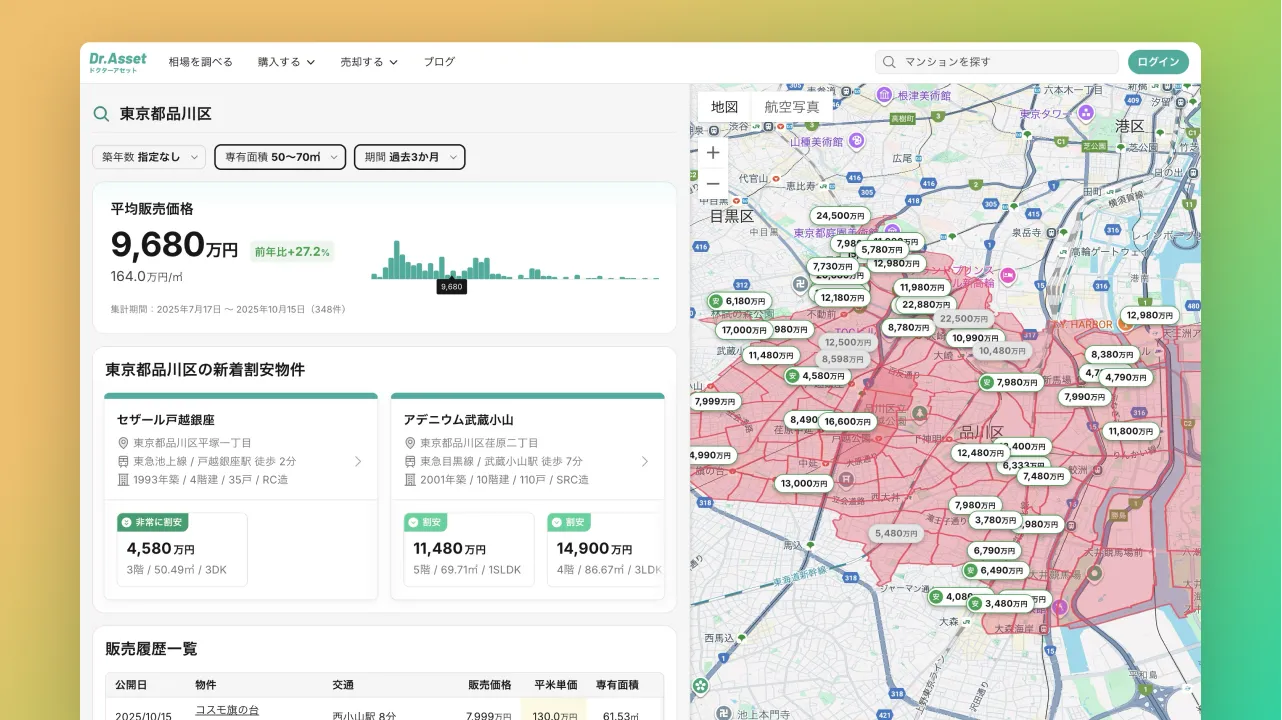The height and width of the screenshot is (720, 1282).
Task: Select 相場を調べる in the top menu
Action: (202, 61)
